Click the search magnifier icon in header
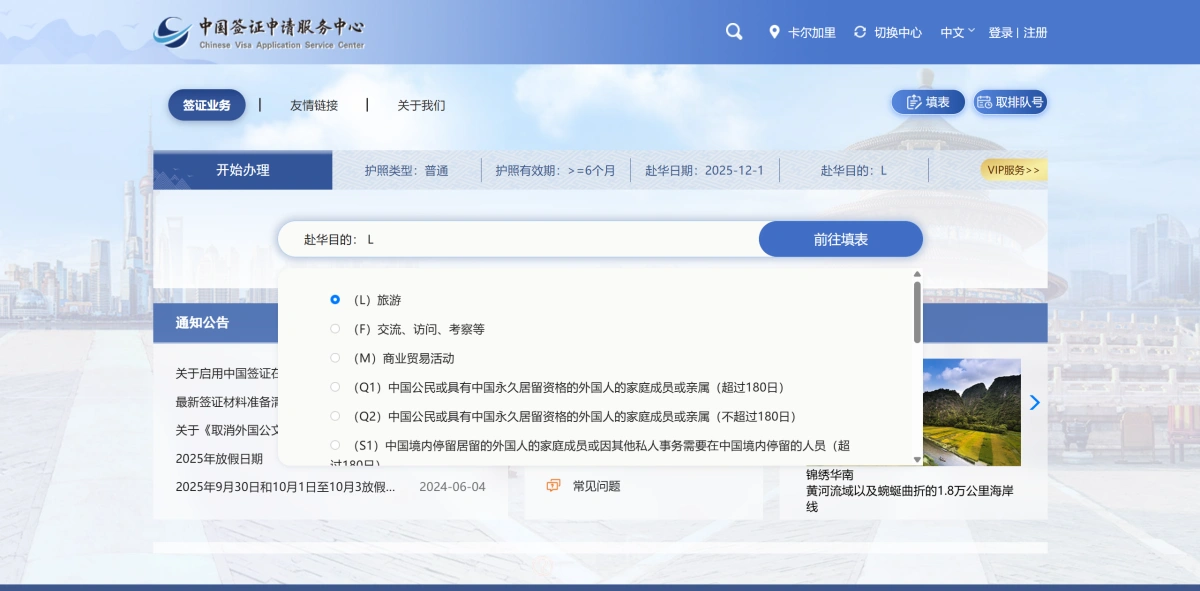 coord(734,32)
